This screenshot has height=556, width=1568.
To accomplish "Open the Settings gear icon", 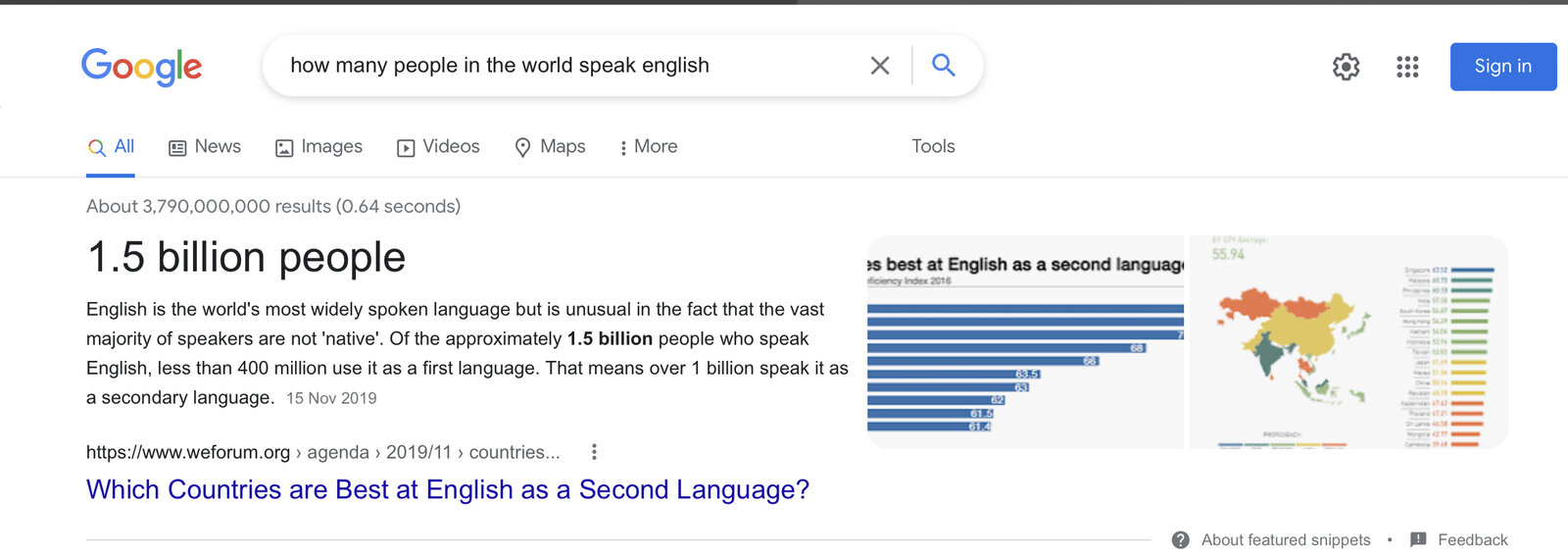I will point(1346,67).
